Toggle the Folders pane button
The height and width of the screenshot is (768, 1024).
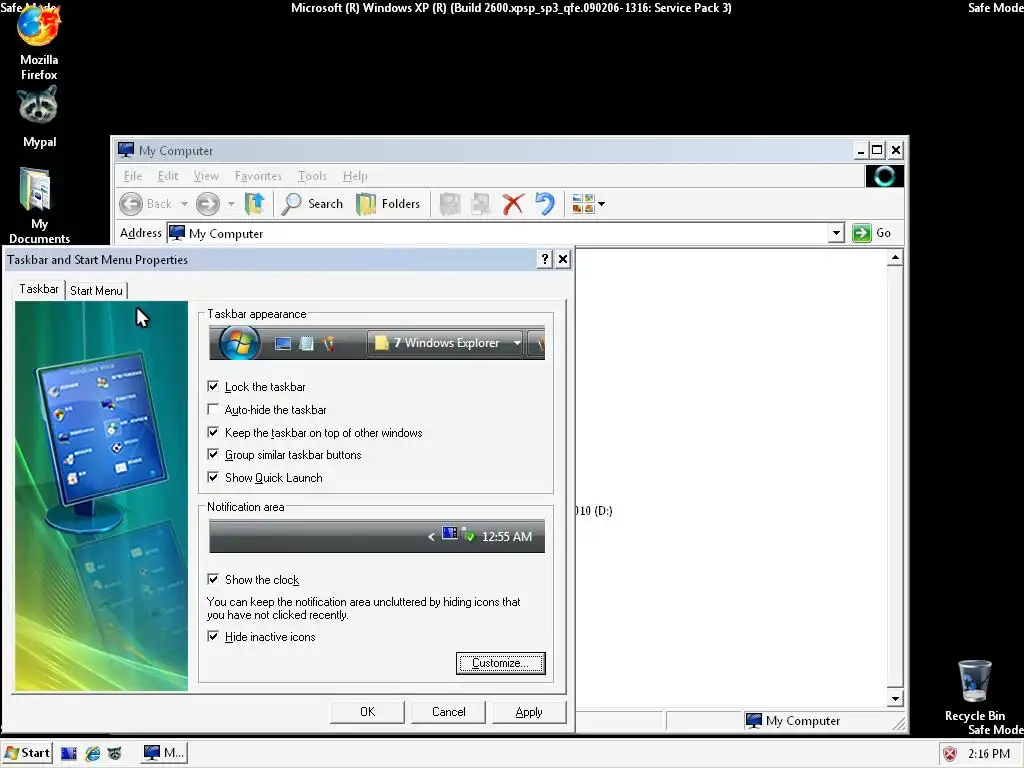click(x=388, y=204)
